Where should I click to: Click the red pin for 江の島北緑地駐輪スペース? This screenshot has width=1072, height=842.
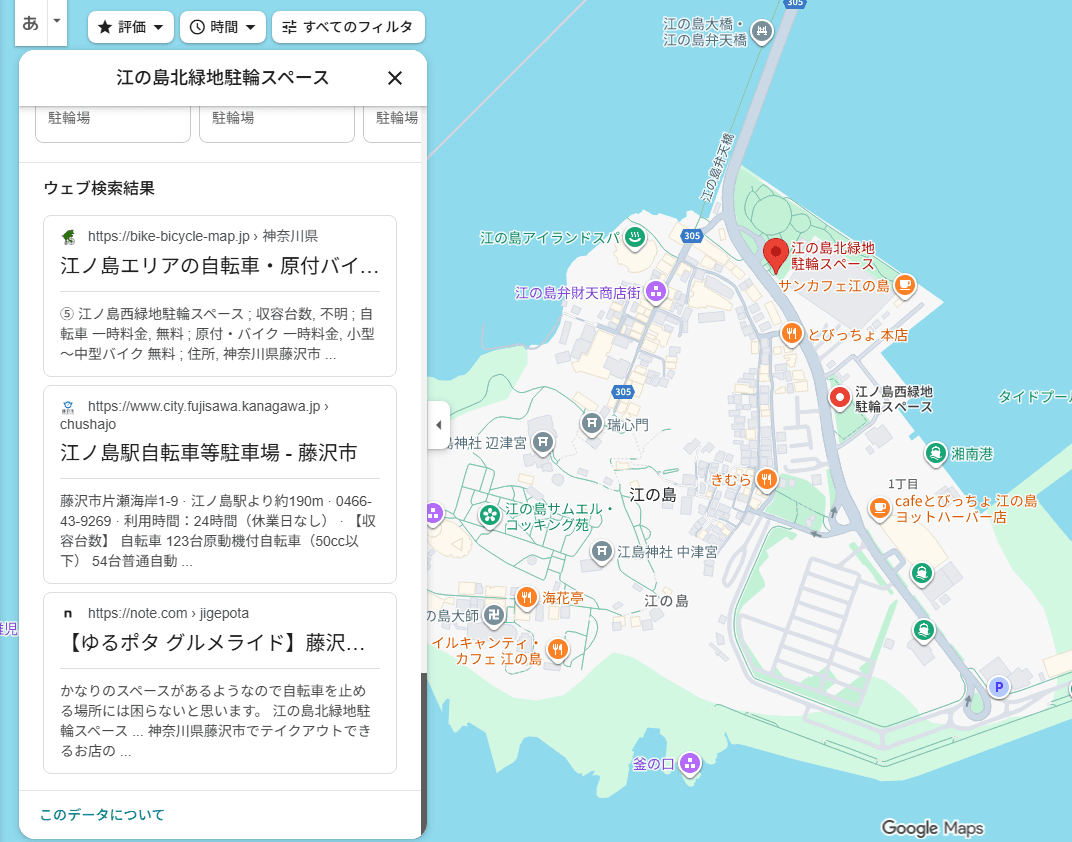pyautogui.click(x=774, y=254)
